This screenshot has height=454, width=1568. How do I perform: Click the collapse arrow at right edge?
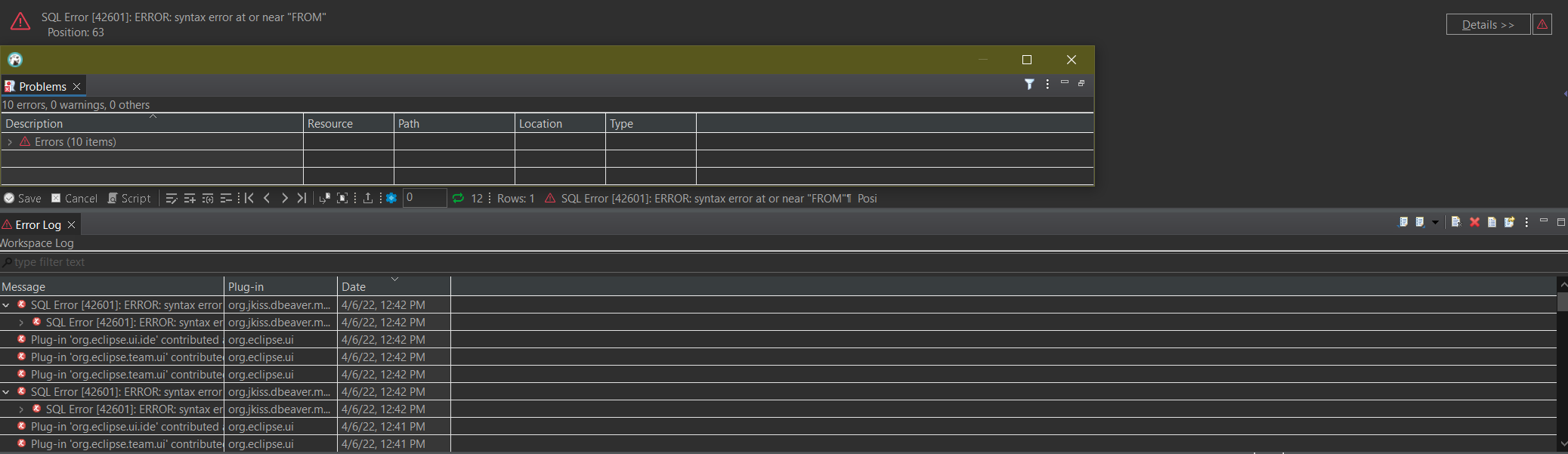click(x=1564, y=94)
